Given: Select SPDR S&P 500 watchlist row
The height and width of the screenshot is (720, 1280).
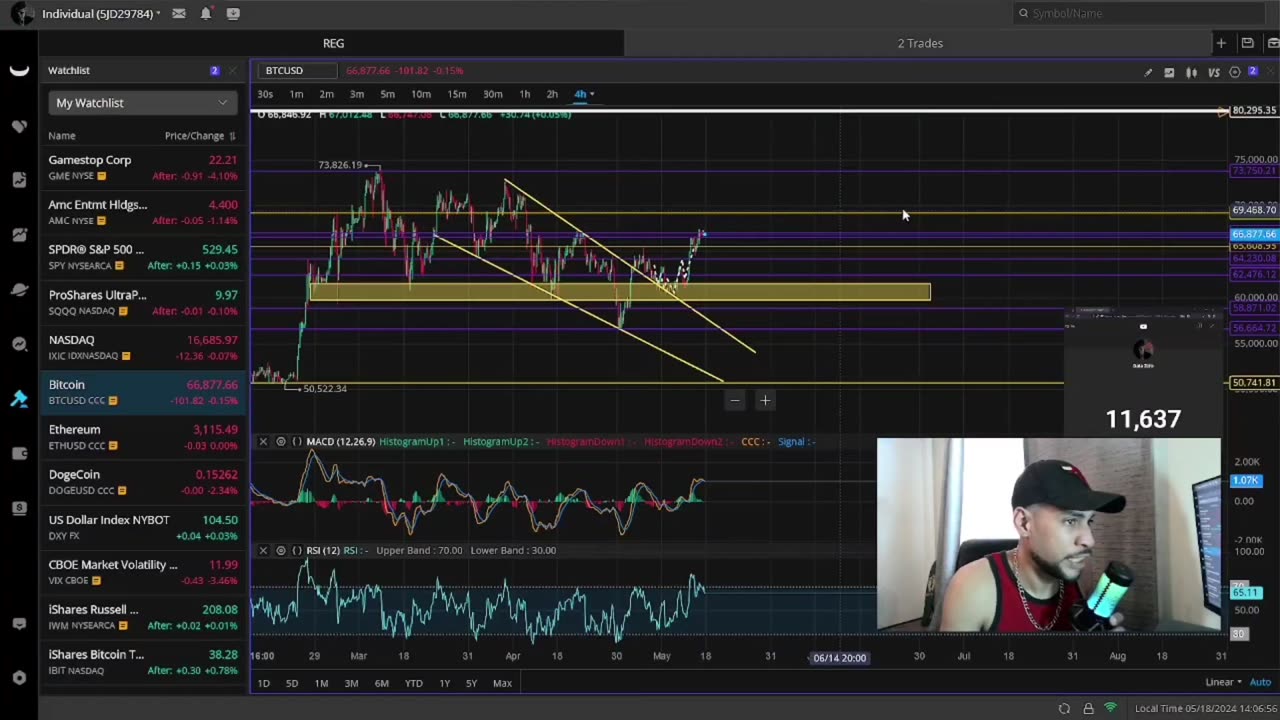Looking at the screenshot, I should [x=143, y=257].
